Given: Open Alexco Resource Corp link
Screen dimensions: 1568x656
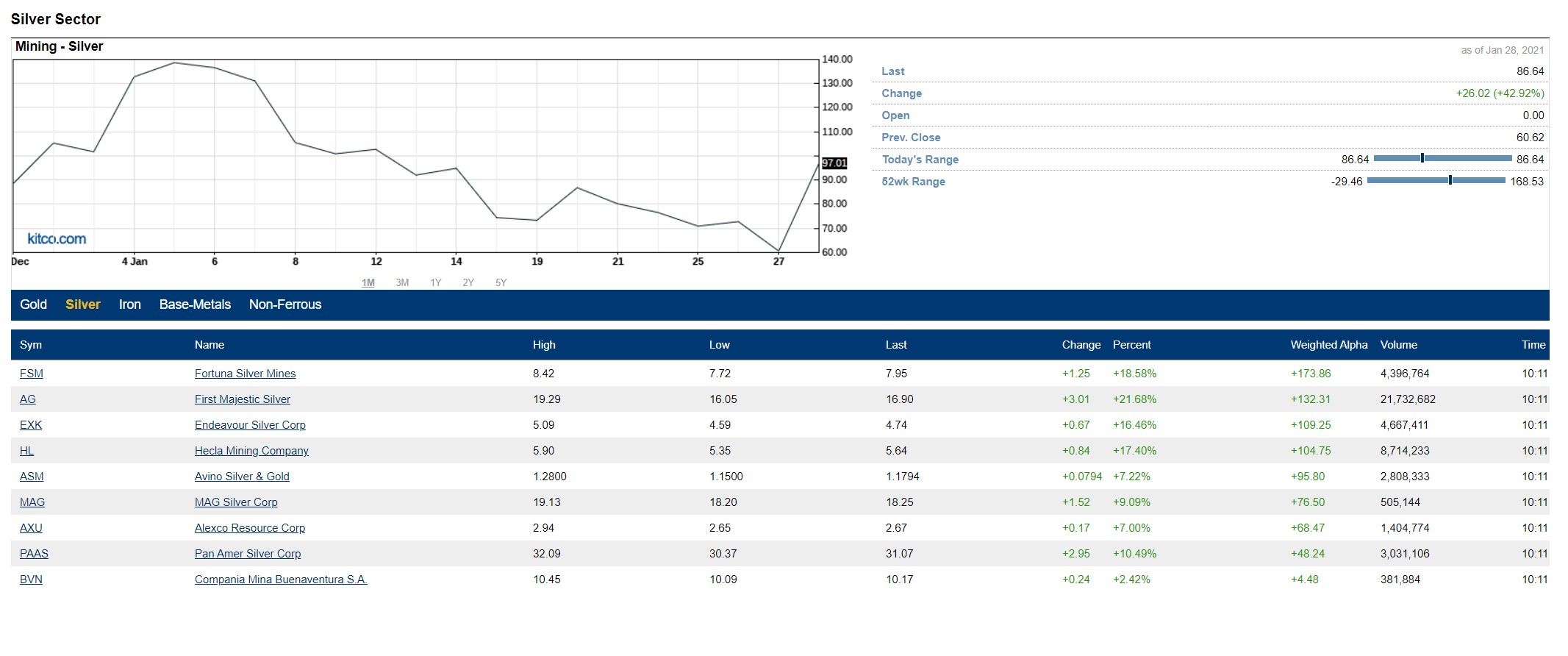Looking at the screenshot, I should click(x=250, y=528).
